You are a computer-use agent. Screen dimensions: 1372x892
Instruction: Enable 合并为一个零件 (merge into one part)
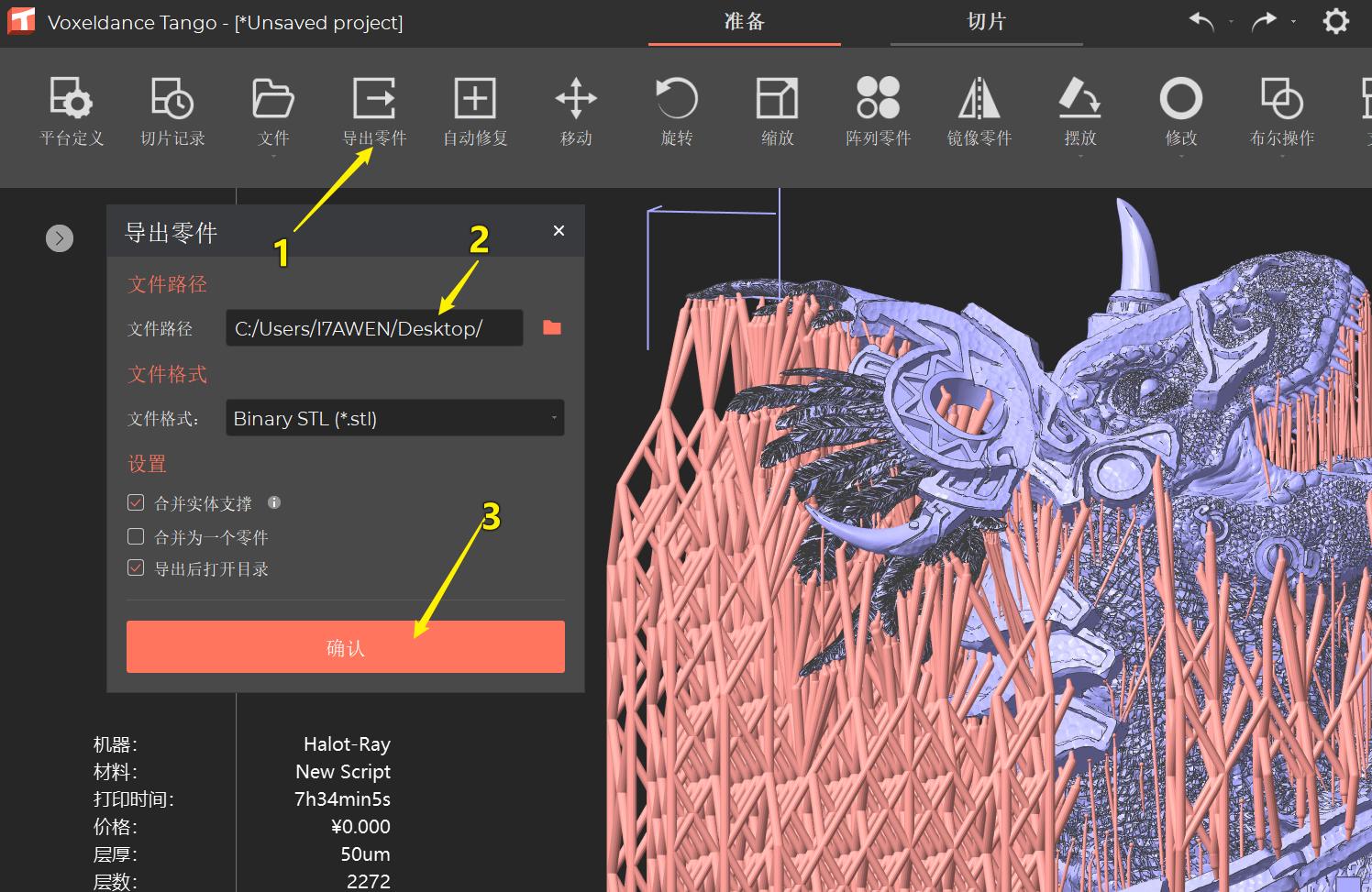pyautogui.click(x=135, y=536)
